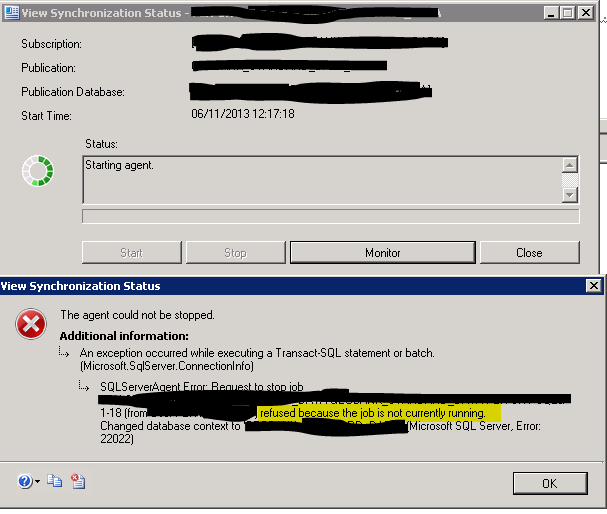Click the window icon in title bar
Viewport: 607px width, 514px height.
coord(11,13)
